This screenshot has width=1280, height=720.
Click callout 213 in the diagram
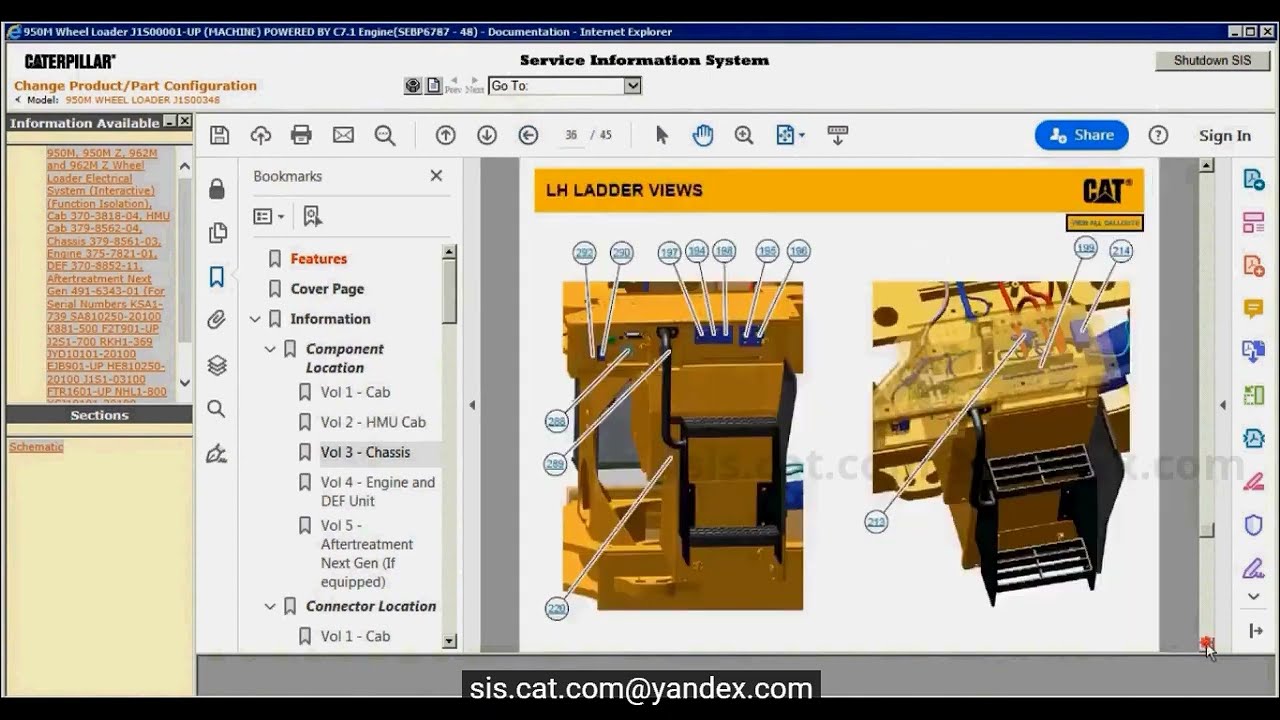pos(876,522)
